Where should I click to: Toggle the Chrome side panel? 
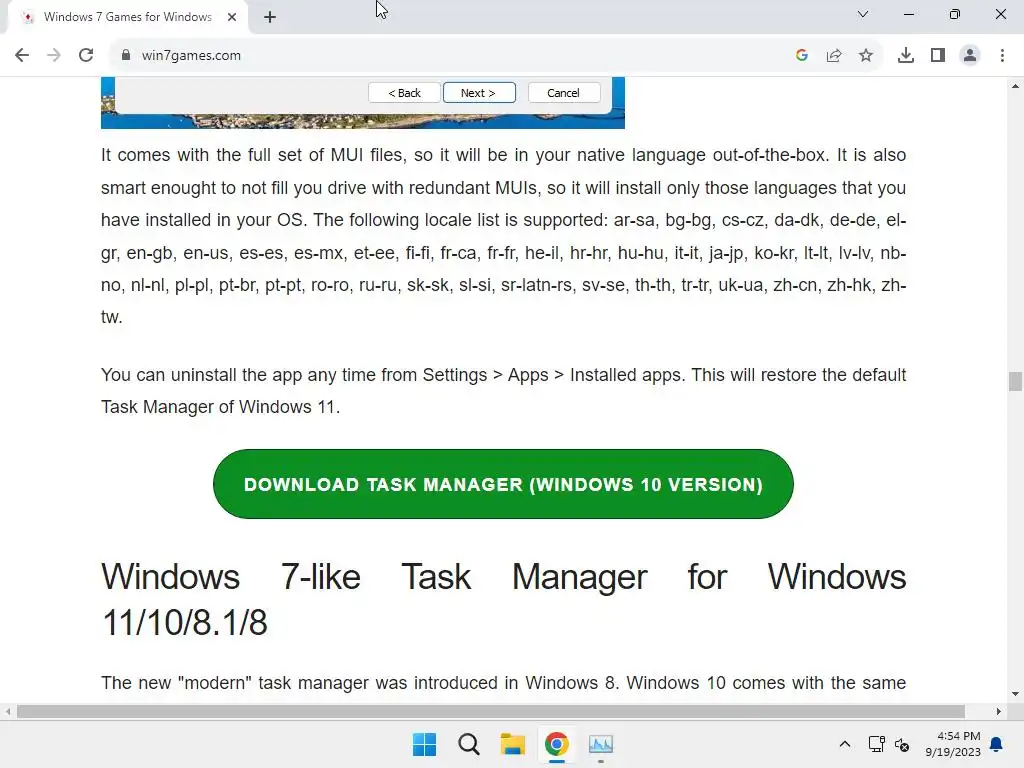pyautogui.click(x=938, y=56)
